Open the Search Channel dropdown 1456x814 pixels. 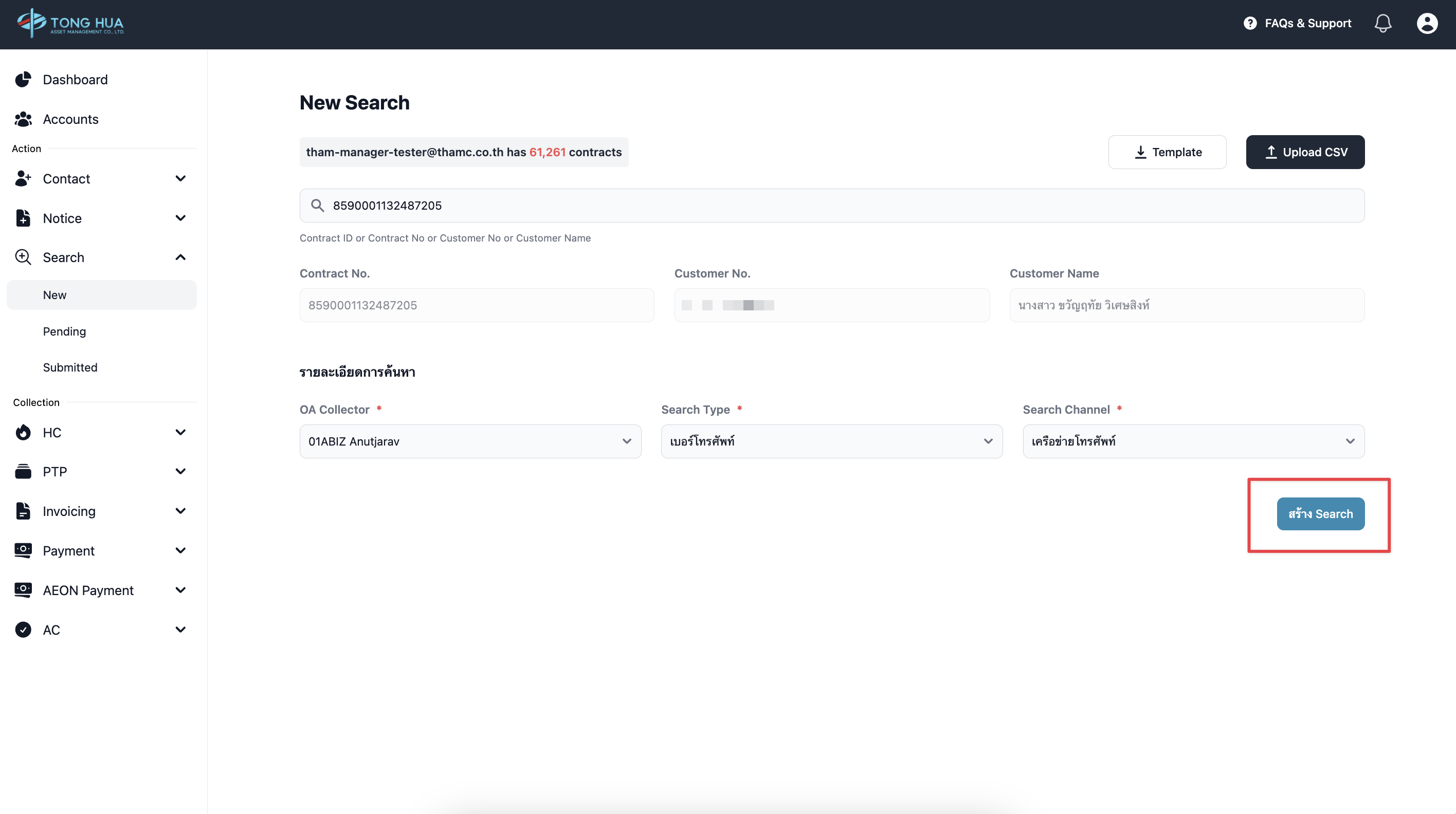tap(1193, 441)
